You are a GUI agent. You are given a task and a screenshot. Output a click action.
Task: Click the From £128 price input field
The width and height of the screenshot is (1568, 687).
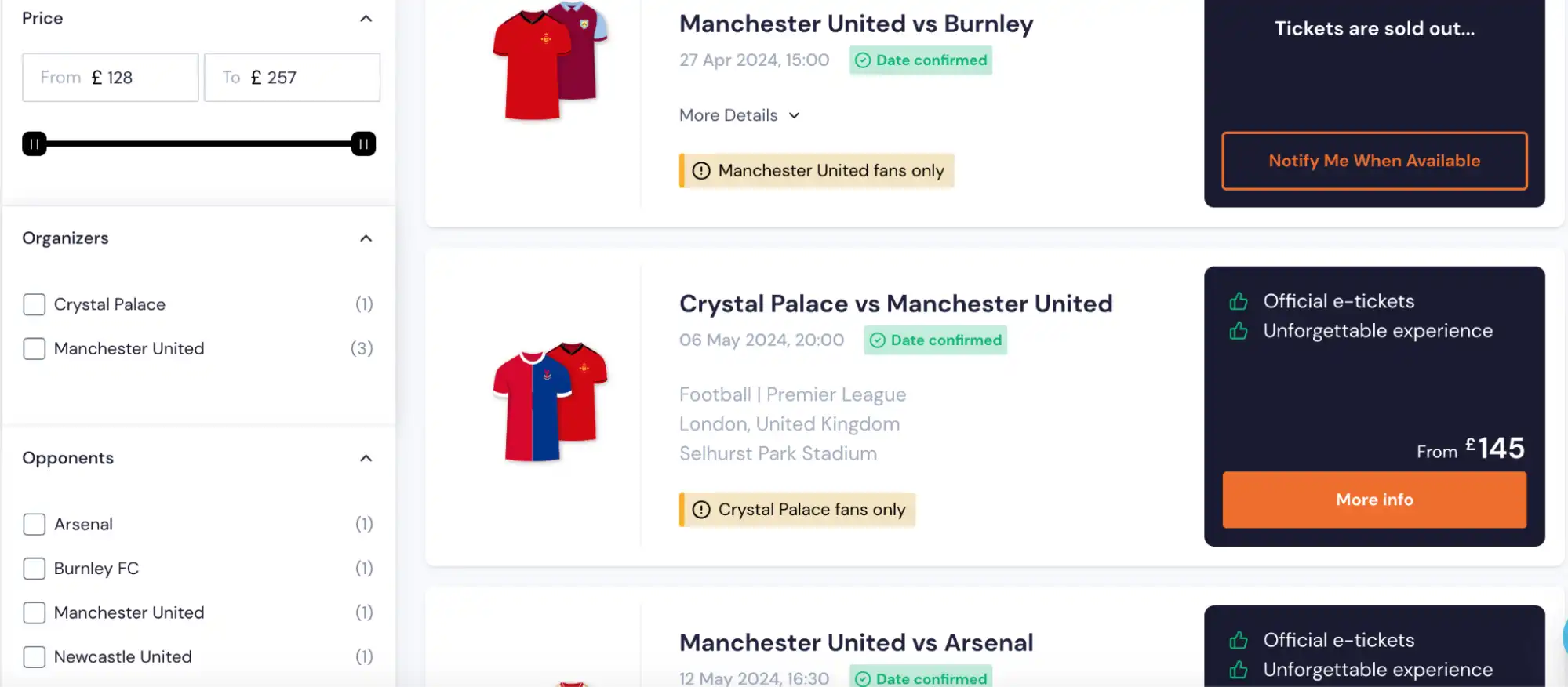click(x=110, y=77)
